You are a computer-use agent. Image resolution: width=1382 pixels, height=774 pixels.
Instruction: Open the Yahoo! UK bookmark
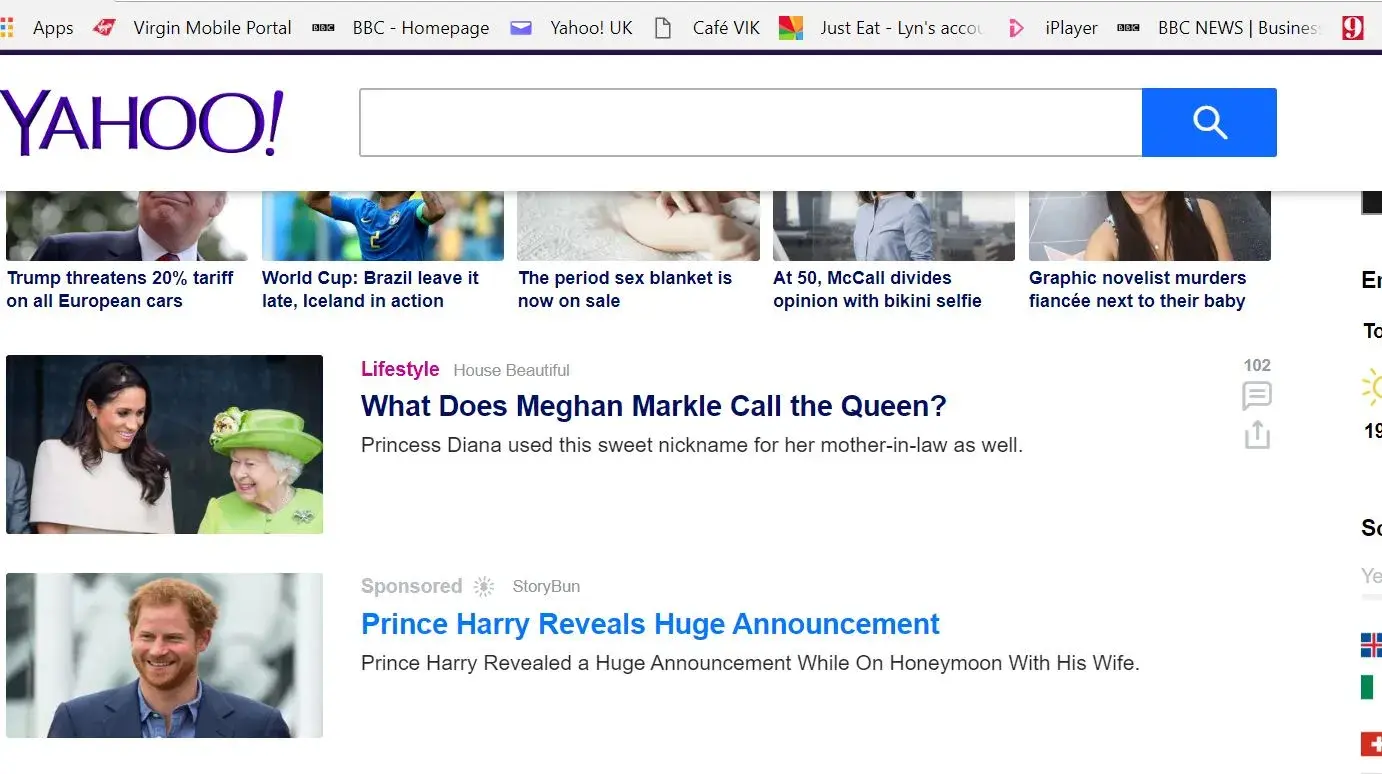click(572, 28)
